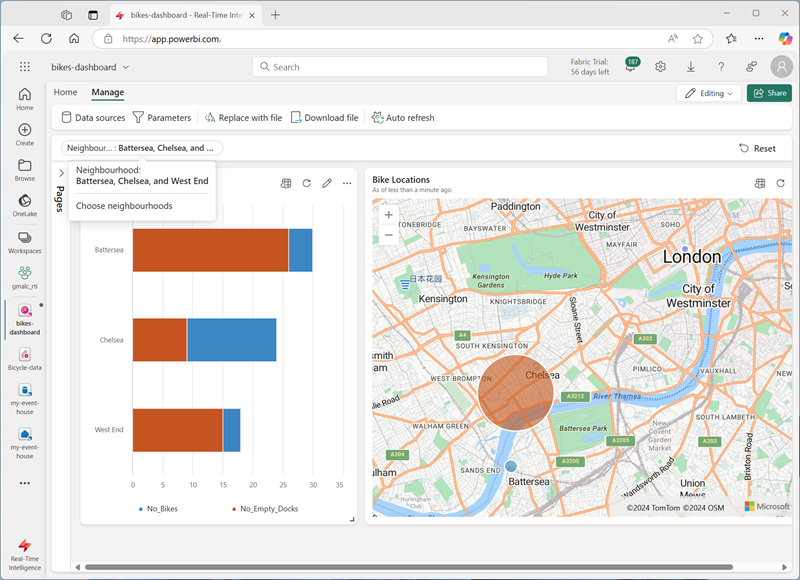Click Choose neighbourhoods text in tooltip

124,206
